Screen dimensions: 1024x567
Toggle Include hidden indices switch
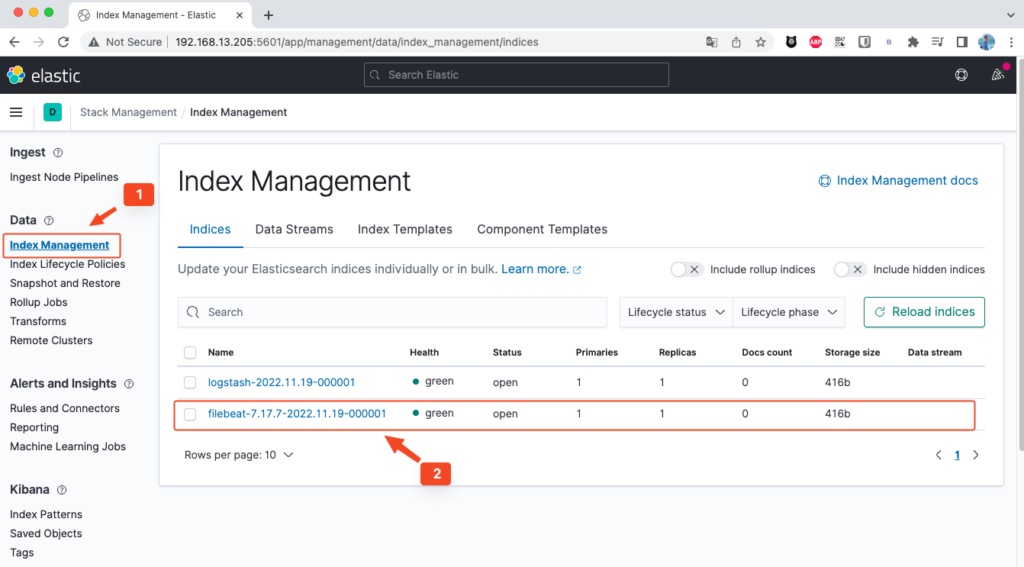pos(850,269)
